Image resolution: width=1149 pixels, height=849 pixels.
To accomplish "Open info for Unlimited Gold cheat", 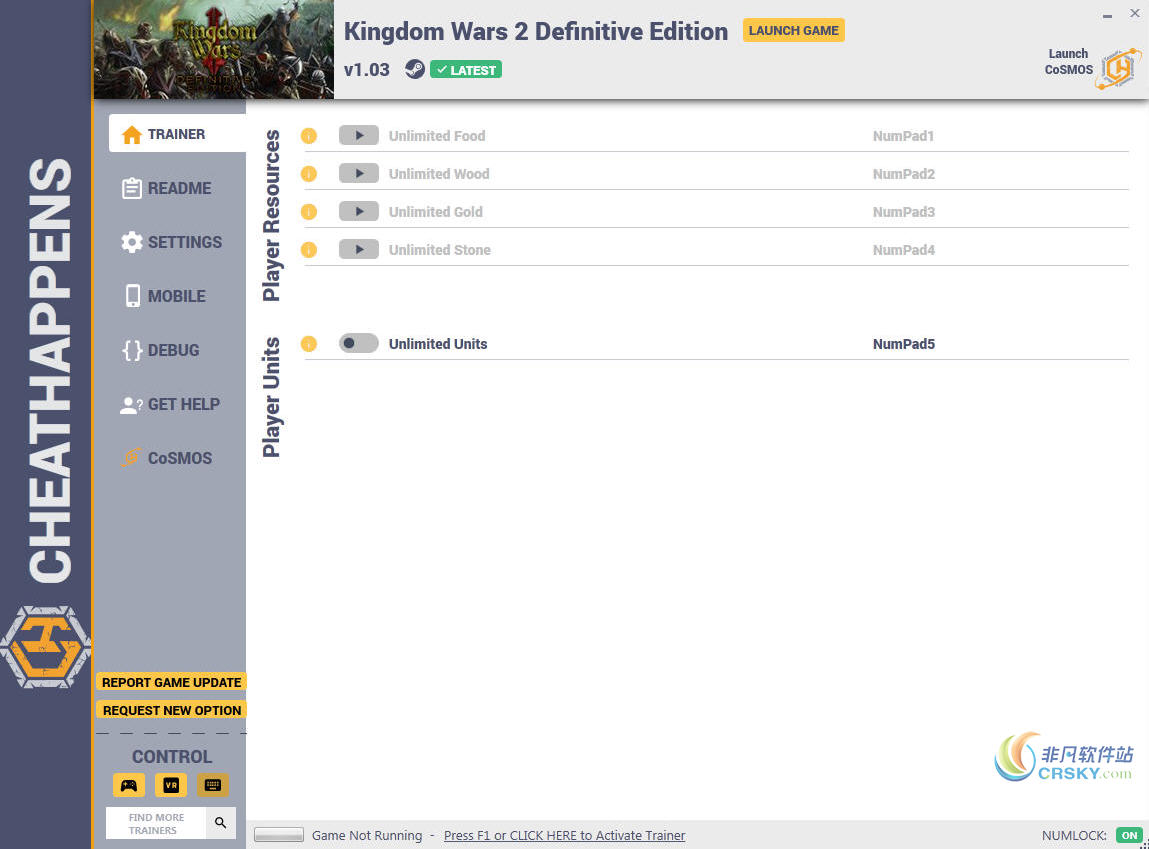I will 309,212.
